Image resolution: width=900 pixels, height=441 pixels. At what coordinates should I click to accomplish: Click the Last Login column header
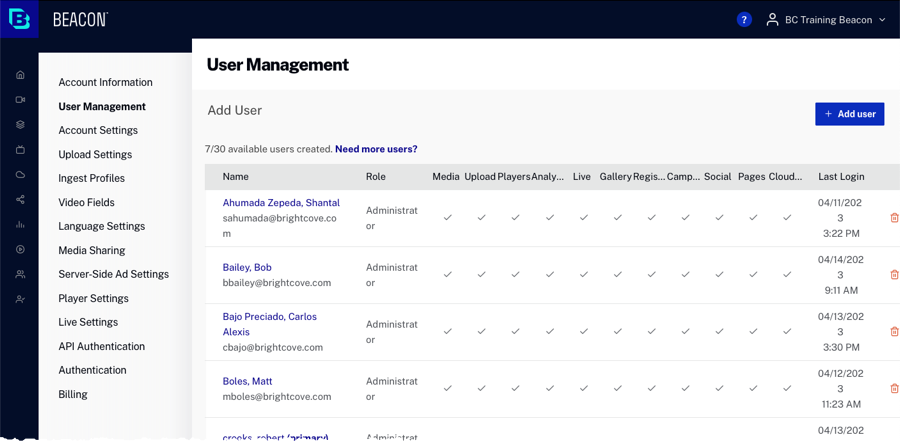point(841,177)
